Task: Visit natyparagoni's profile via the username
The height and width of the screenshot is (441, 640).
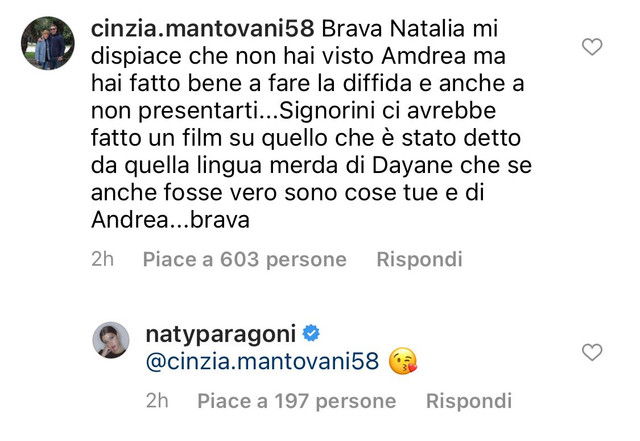Action: coord(220,334)
